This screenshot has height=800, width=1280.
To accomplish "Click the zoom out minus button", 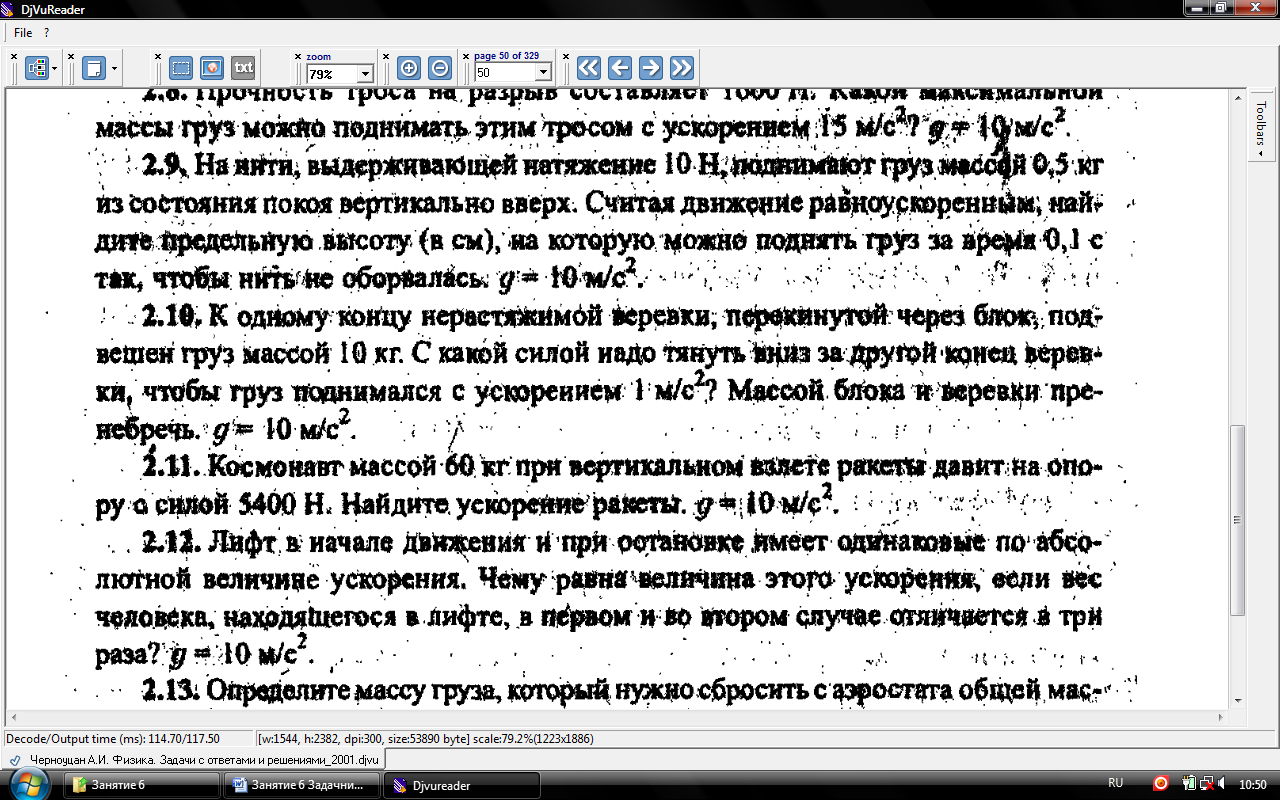I will [439, 68].
